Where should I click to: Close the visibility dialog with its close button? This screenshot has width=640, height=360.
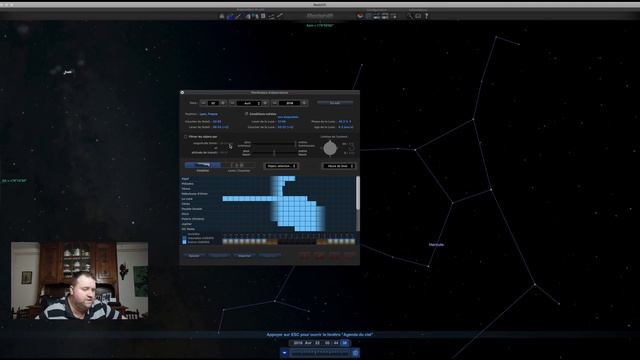(x=182, y=93)
